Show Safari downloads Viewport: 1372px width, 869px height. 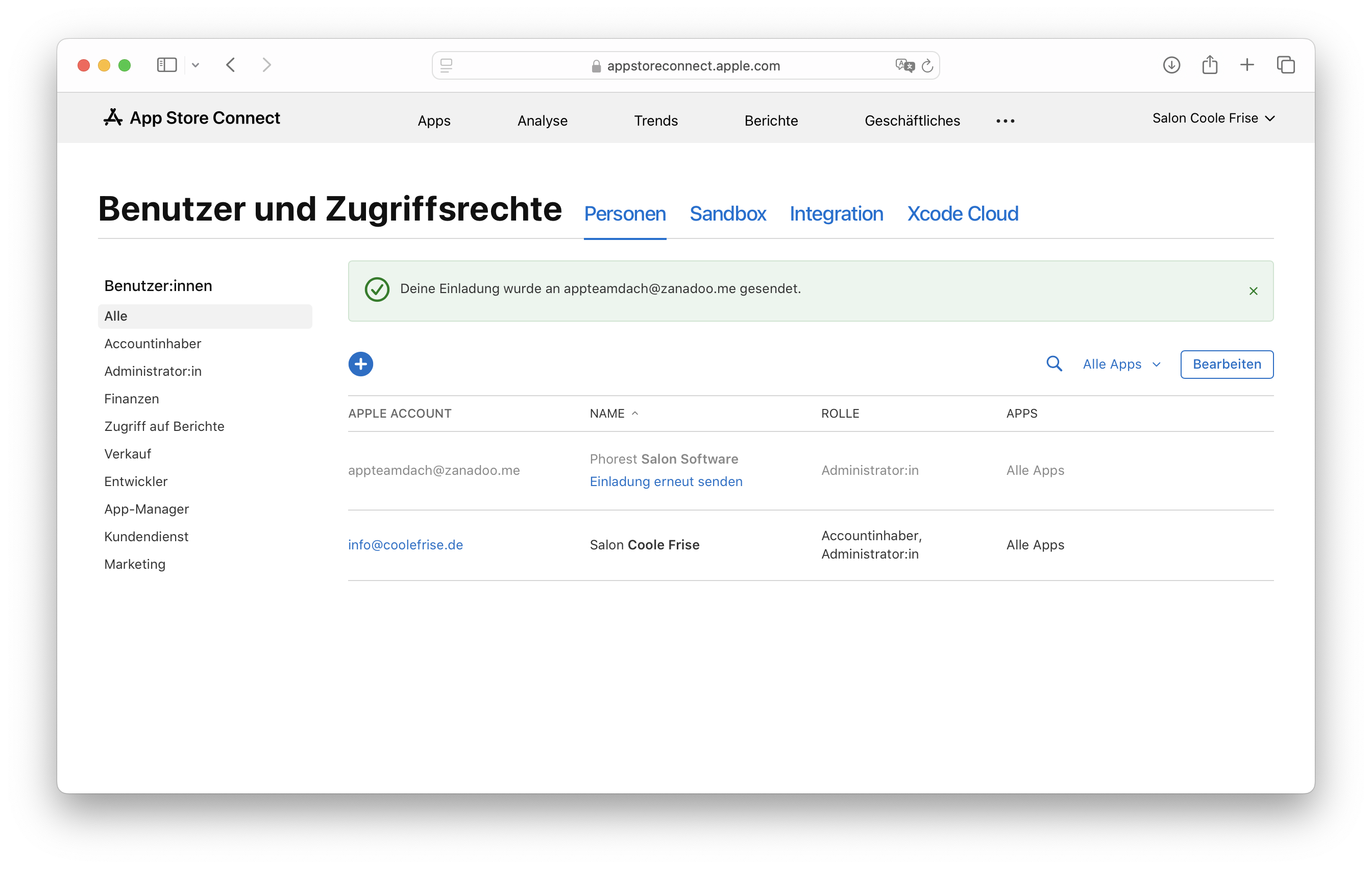click(1171, 65)
